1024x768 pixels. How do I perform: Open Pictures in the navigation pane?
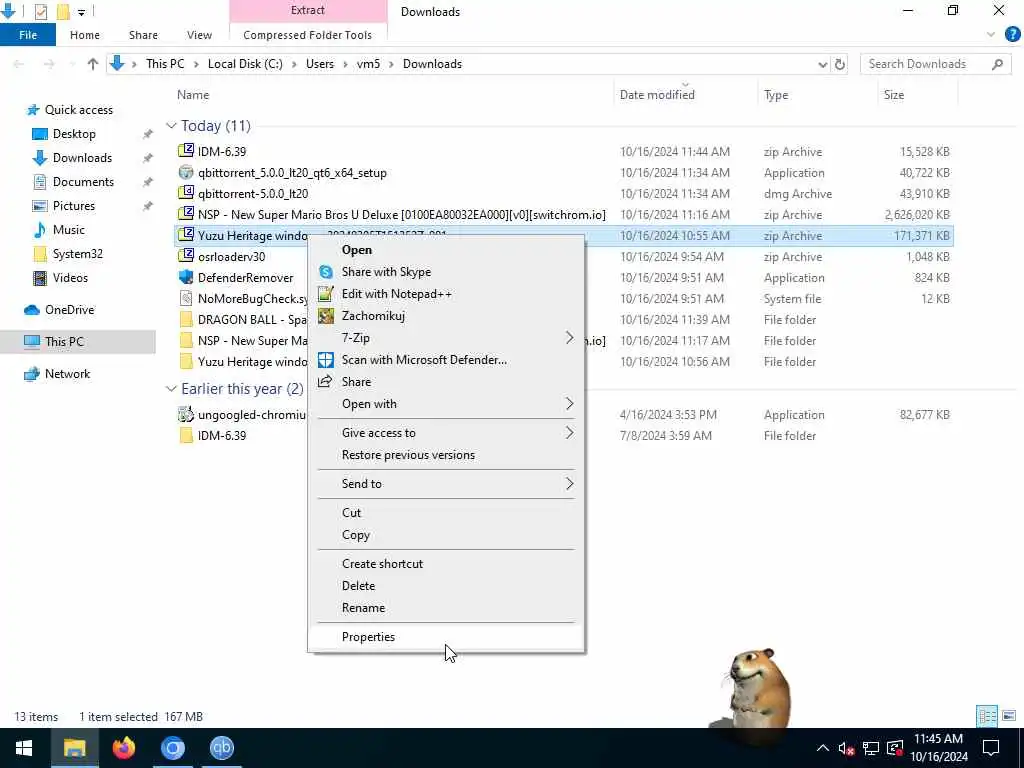(x=73, y=206)
